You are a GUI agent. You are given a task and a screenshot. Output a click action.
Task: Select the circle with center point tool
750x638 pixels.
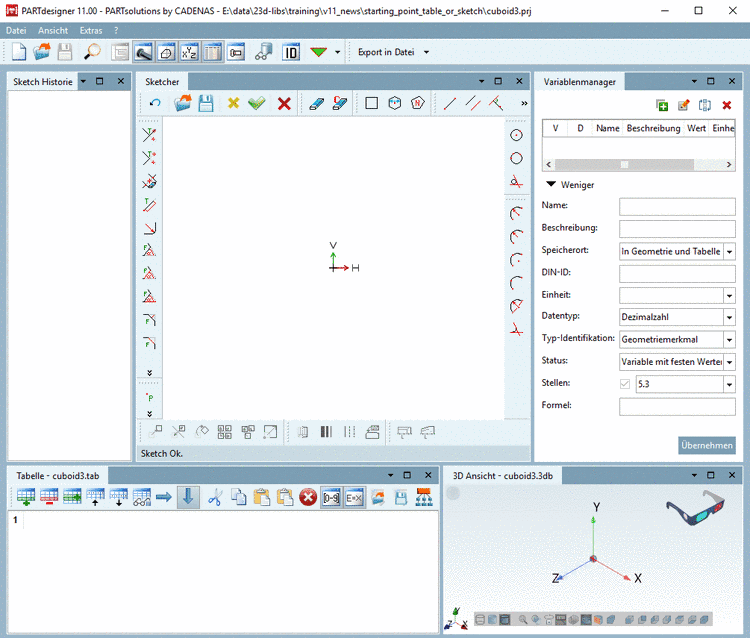tap(516, 135)
